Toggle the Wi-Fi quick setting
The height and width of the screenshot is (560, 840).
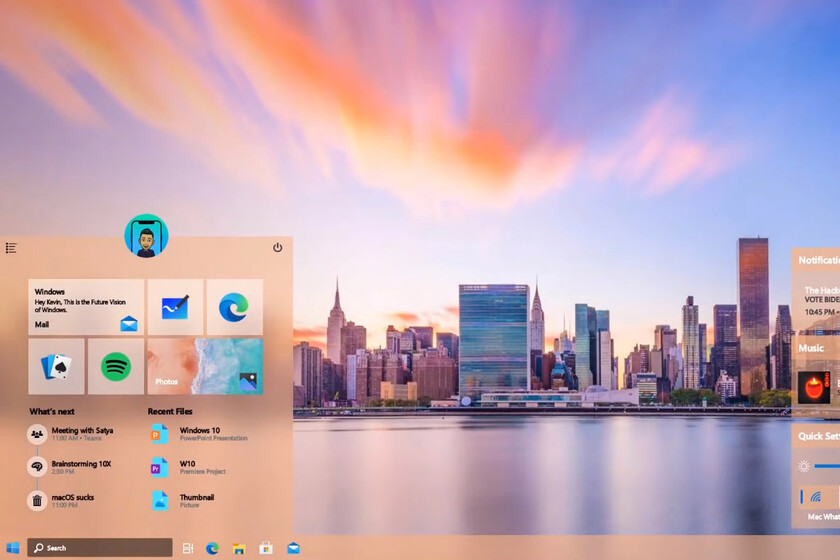[x=816, y=497]
